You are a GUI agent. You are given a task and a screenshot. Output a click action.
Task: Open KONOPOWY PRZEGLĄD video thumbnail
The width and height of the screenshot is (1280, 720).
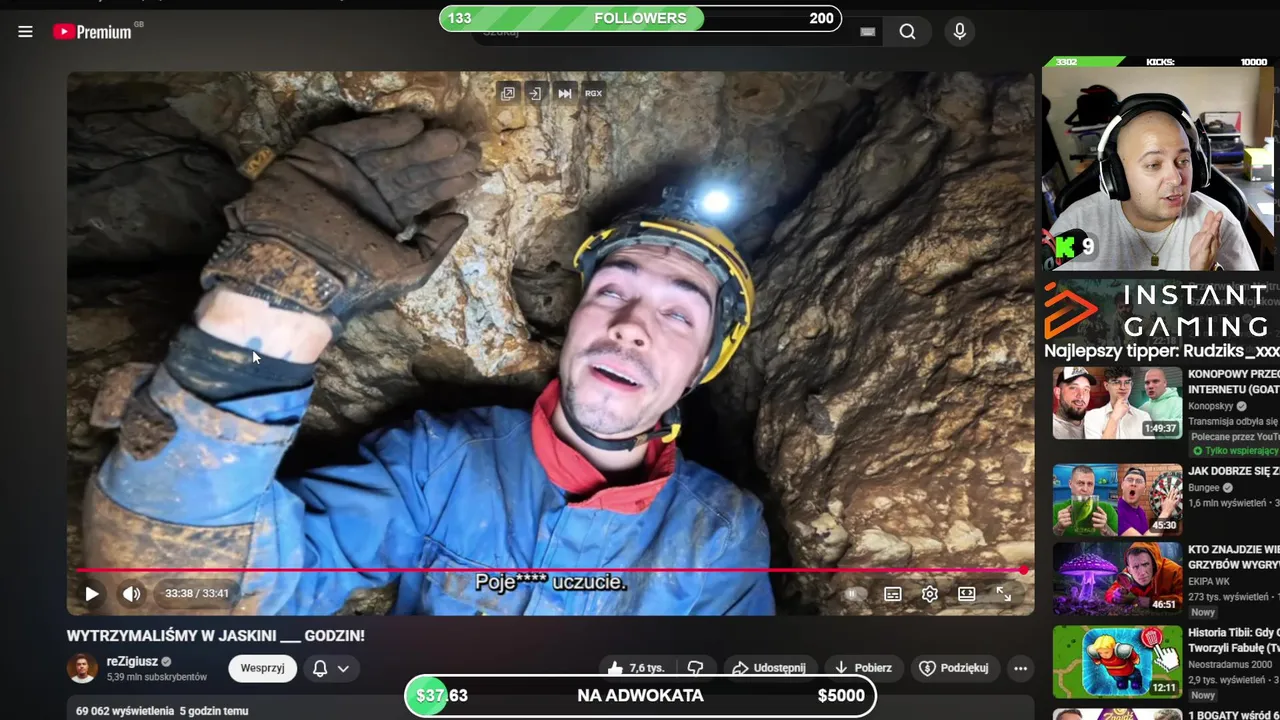(1117, 403)
